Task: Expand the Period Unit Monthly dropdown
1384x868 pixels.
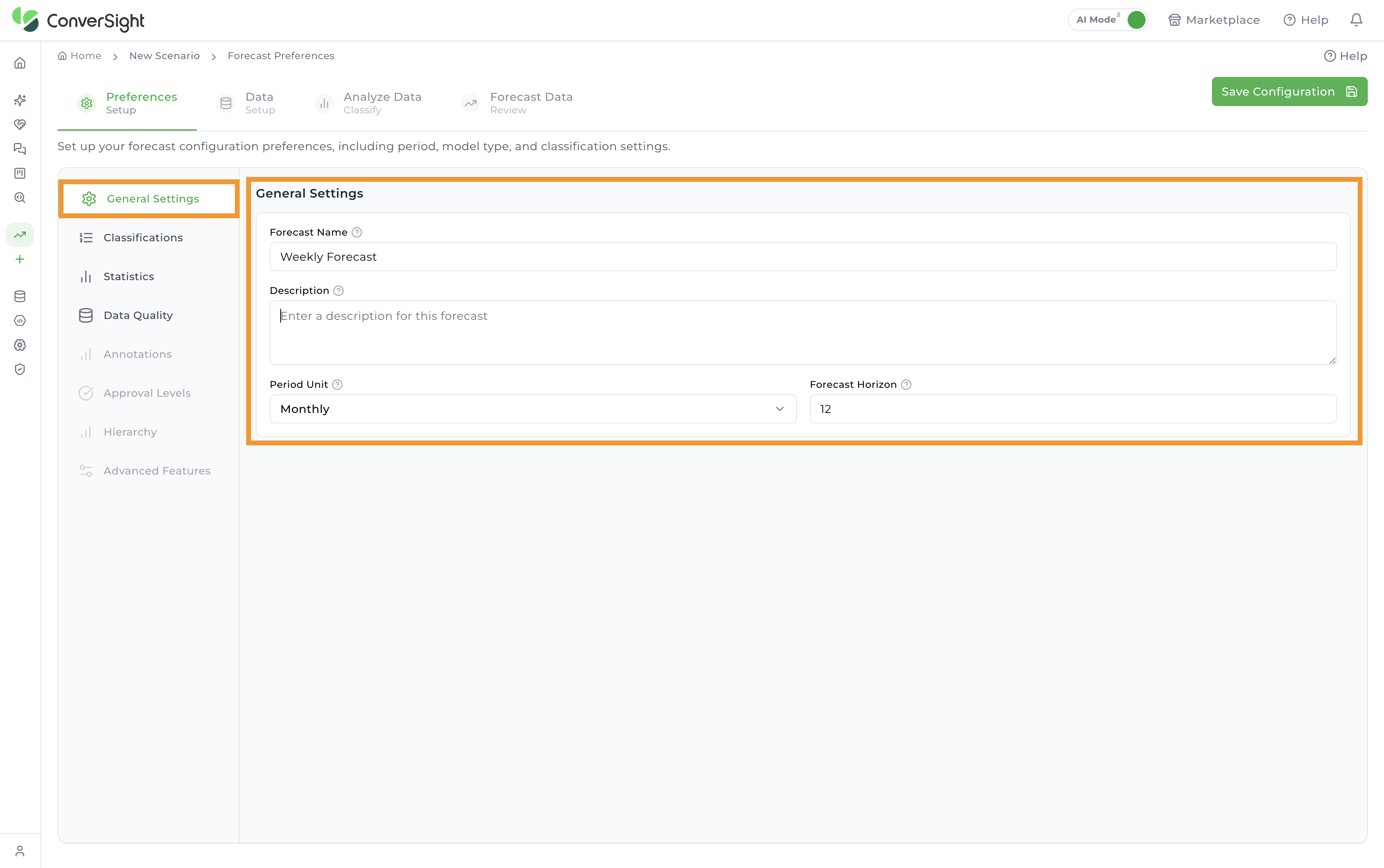Action: (x=533, y=409)
